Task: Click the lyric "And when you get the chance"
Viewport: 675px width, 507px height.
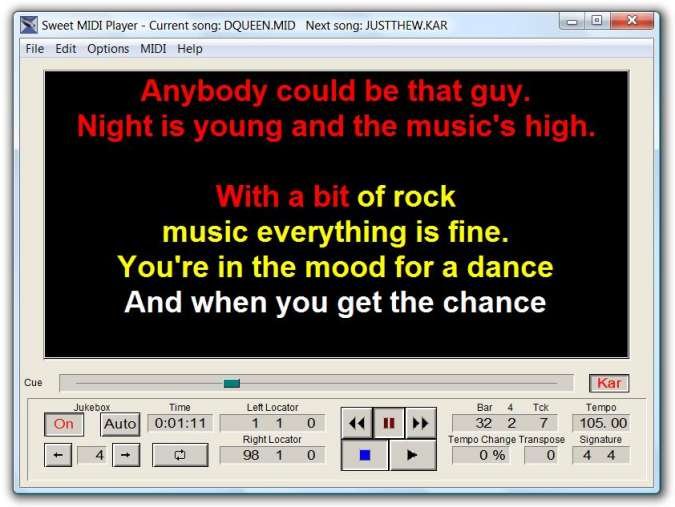Action: click(335, 302)
